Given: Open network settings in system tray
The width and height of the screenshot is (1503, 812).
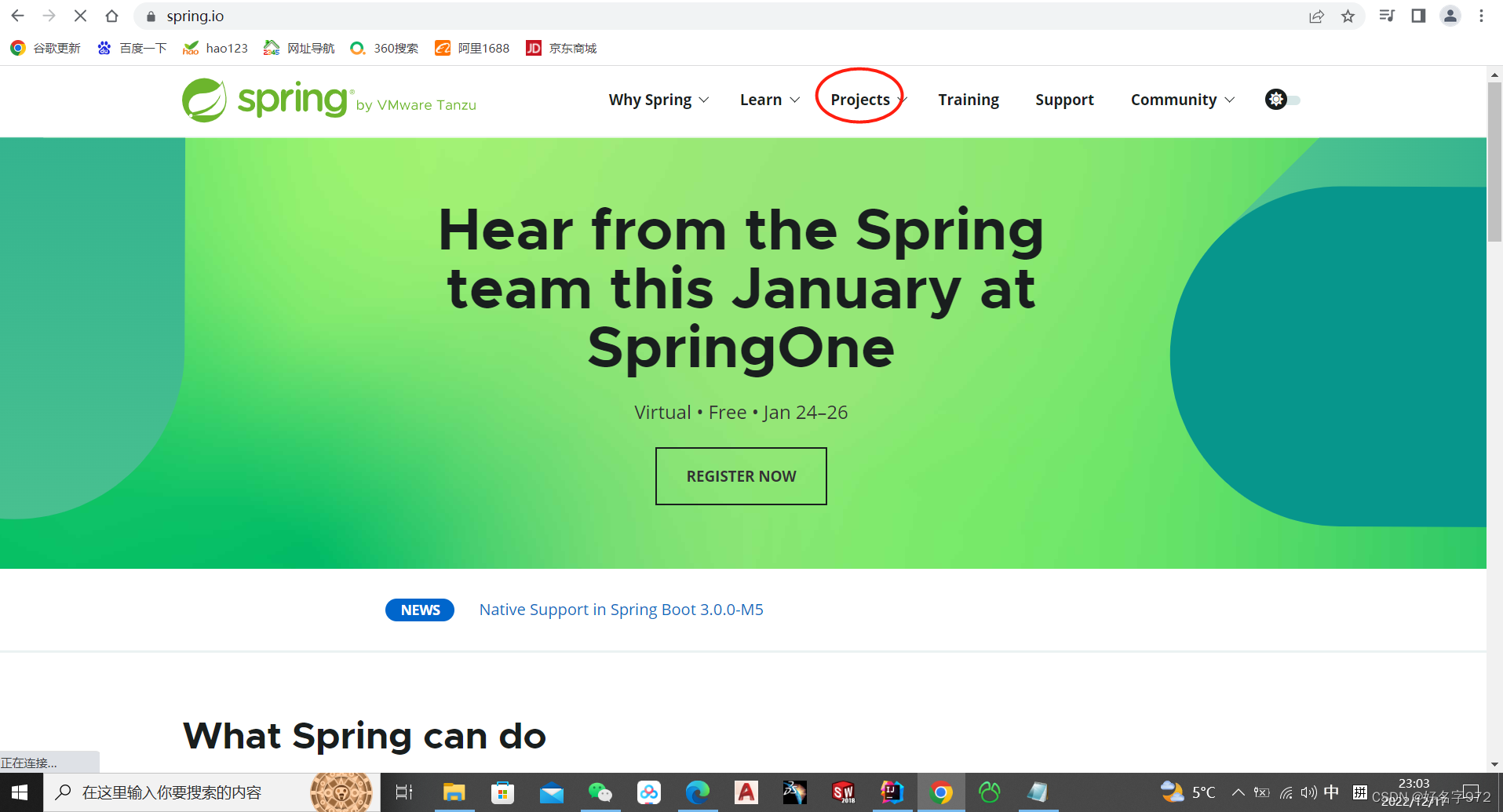Looking at the screenshot, I should pyautogui.click(x=1286, y=792).
